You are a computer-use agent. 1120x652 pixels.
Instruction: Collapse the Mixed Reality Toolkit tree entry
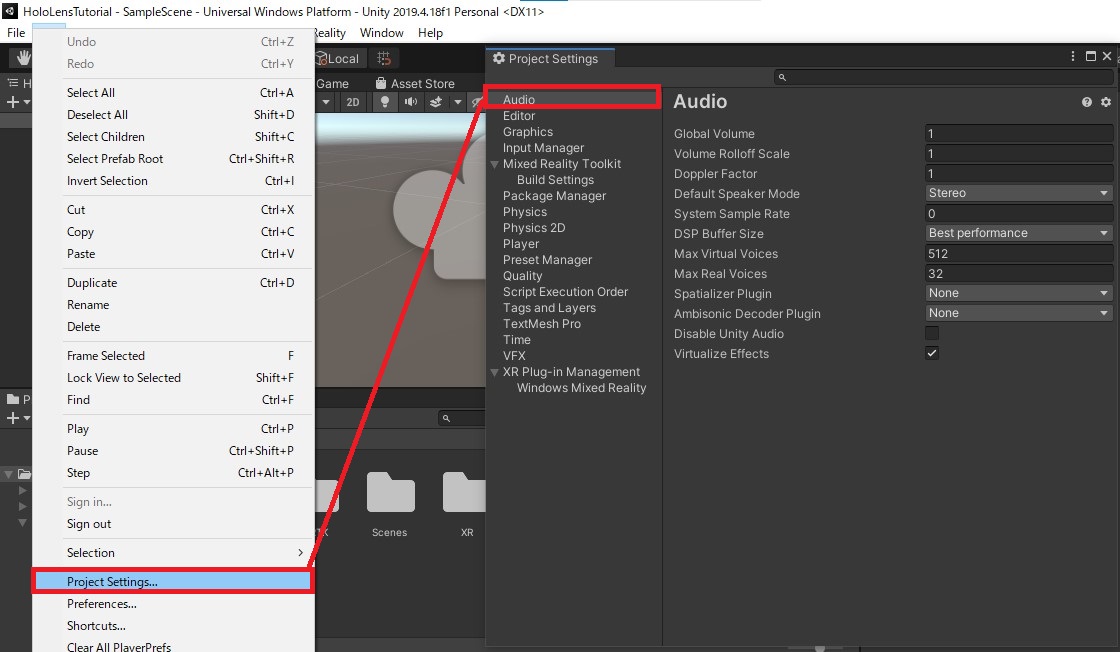(x=494, y=164)
